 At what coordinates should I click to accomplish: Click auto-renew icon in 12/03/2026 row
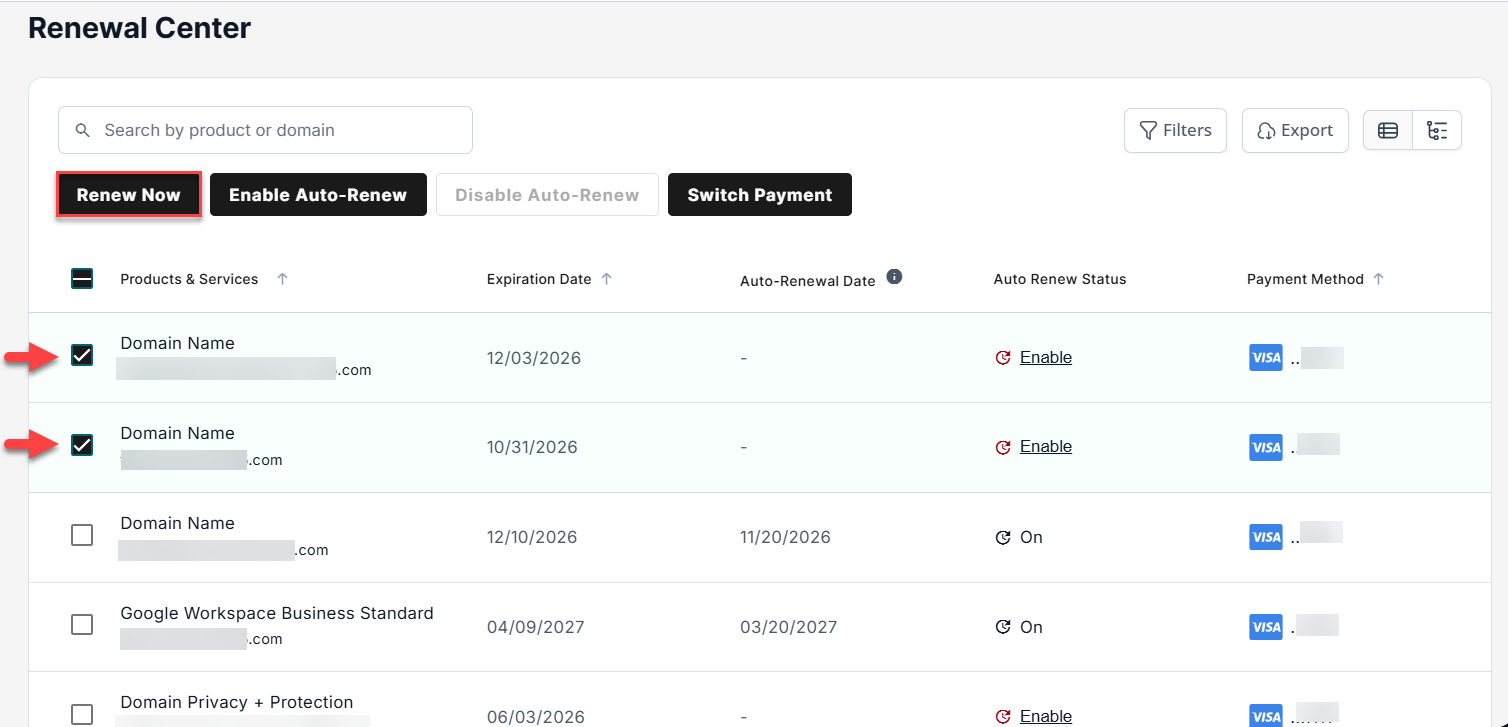(x=1003, y=358)
